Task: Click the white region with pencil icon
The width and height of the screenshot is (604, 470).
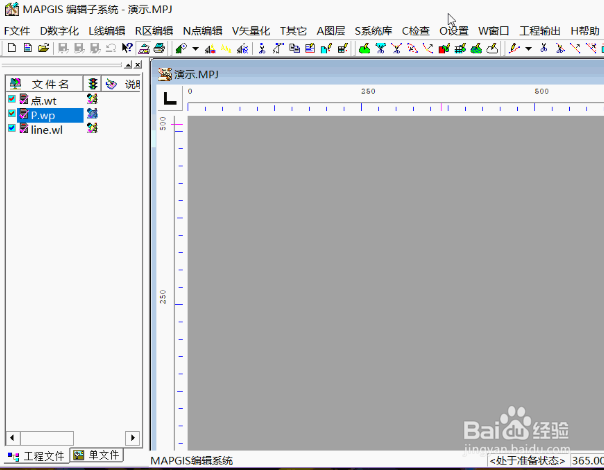Action: coord(492,49)
